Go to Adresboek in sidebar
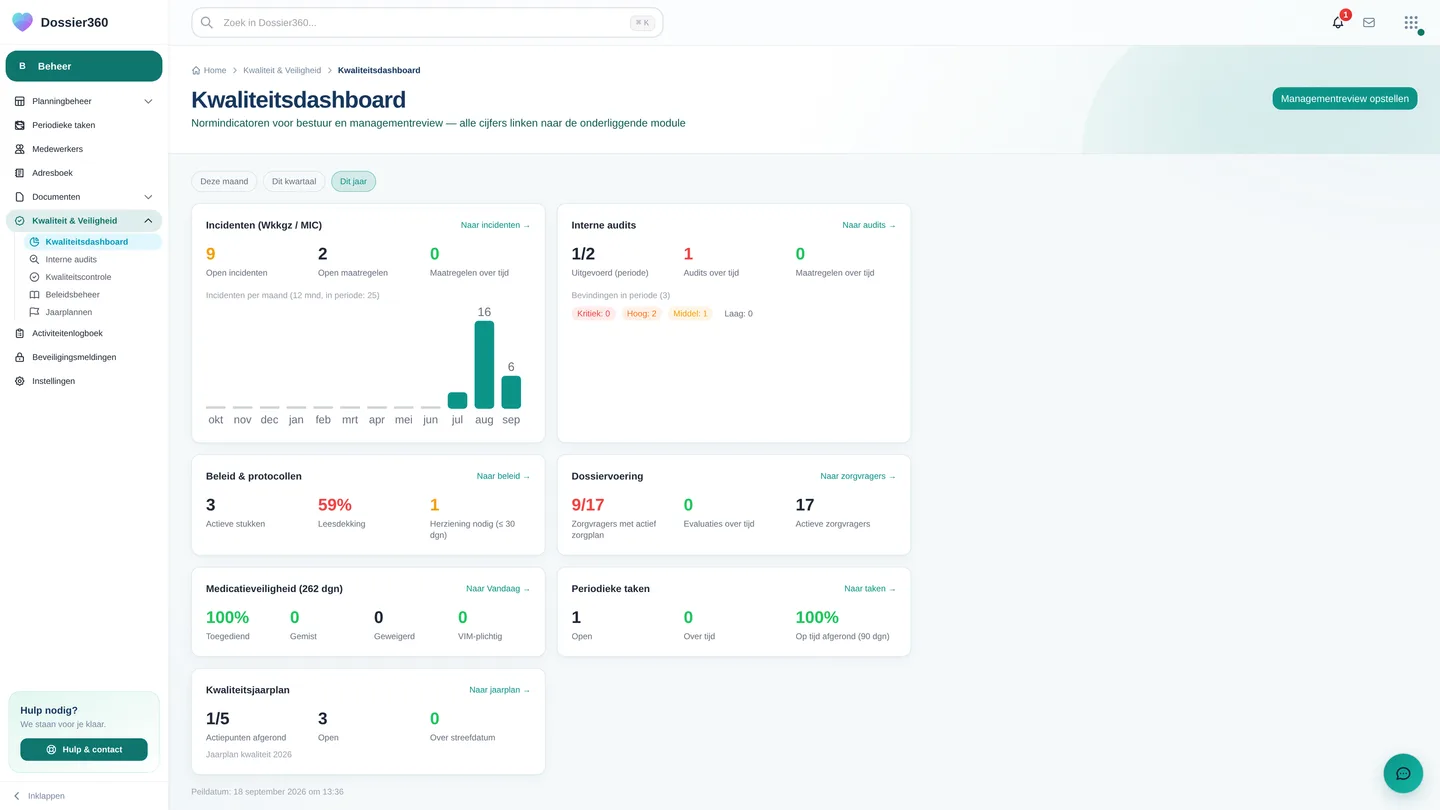1440x810 pixels. click(84, 173)
